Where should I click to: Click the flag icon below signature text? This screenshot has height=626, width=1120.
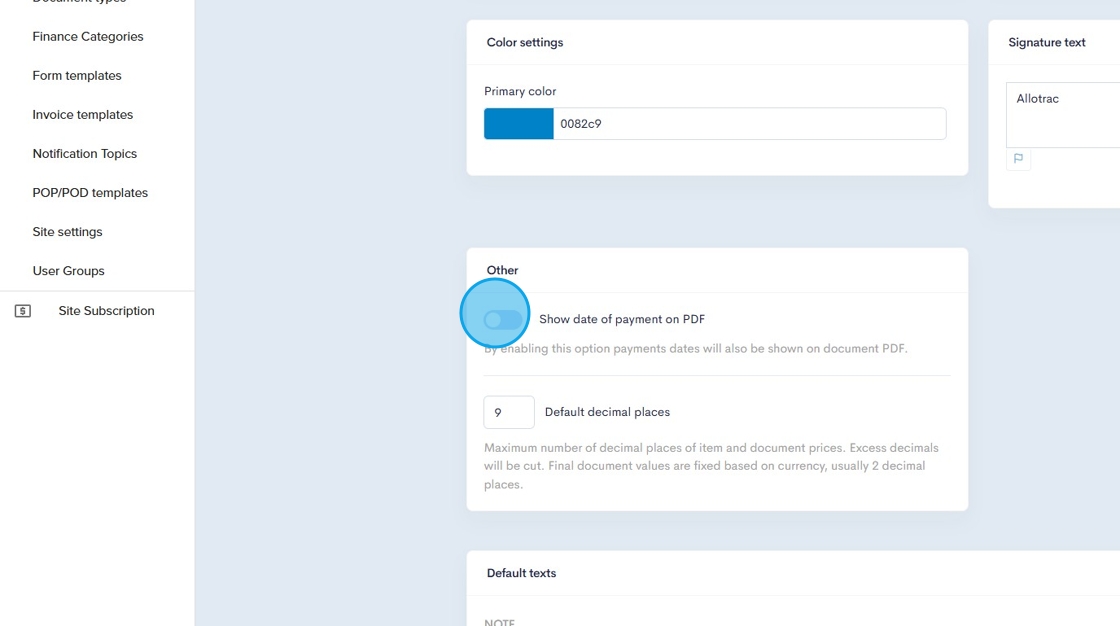pos(1018,158)
